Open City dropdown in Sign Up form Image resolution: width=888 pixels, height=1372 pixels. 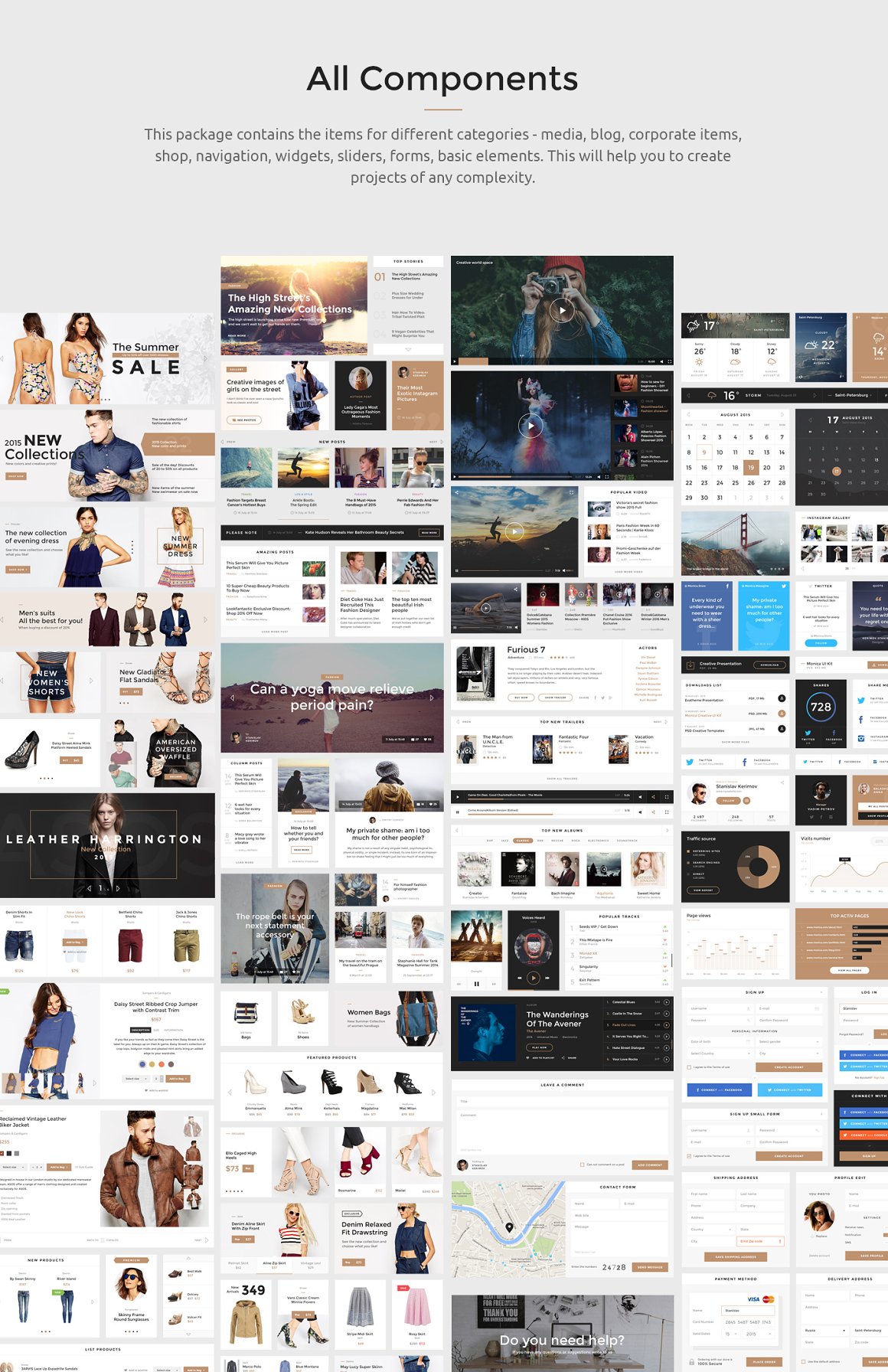click(x=788, y=1053)
